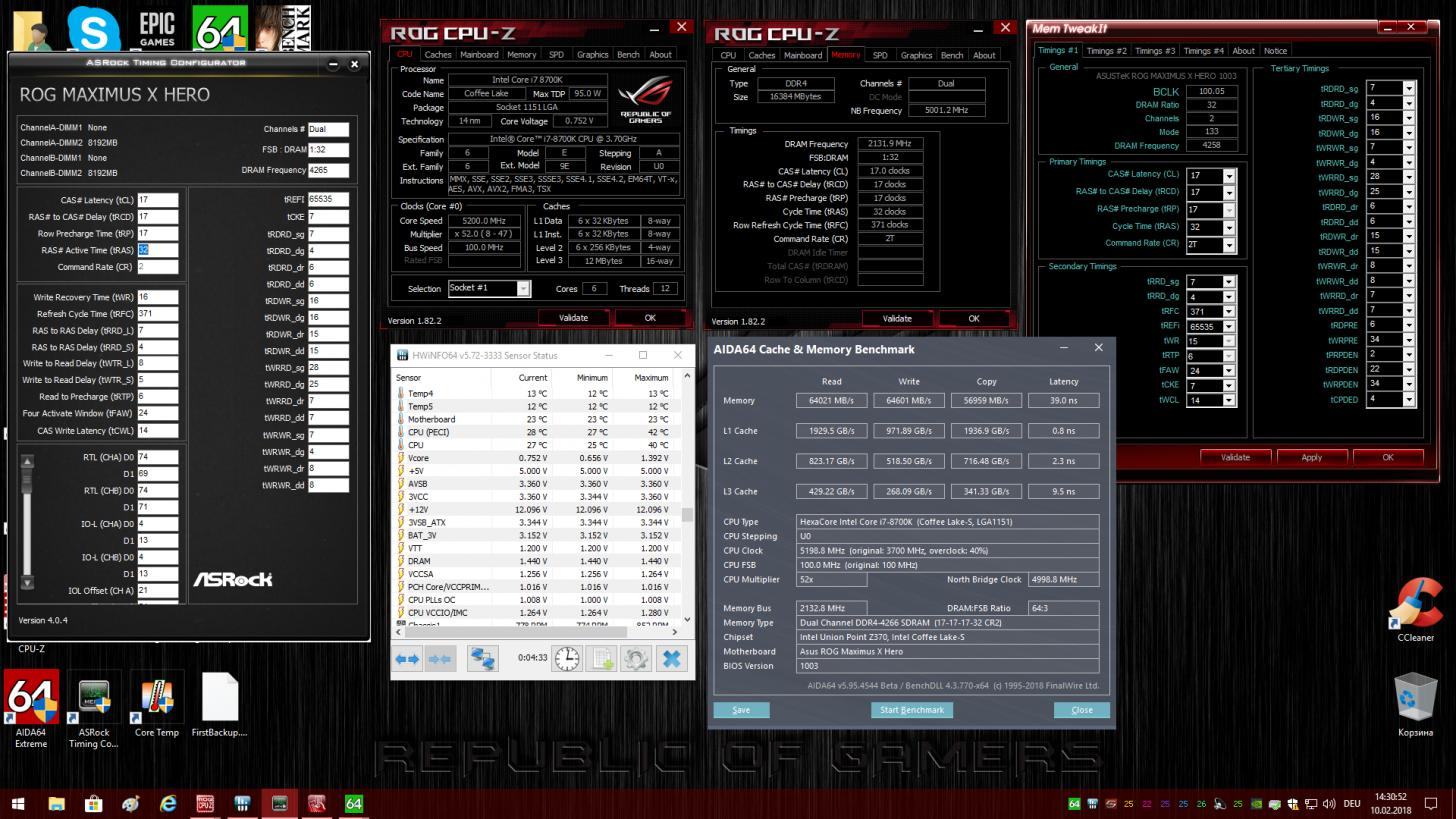Click HWiNFO vertical scrollbar thumb
The image size is (1456, 819).
[x=687, y=515]
